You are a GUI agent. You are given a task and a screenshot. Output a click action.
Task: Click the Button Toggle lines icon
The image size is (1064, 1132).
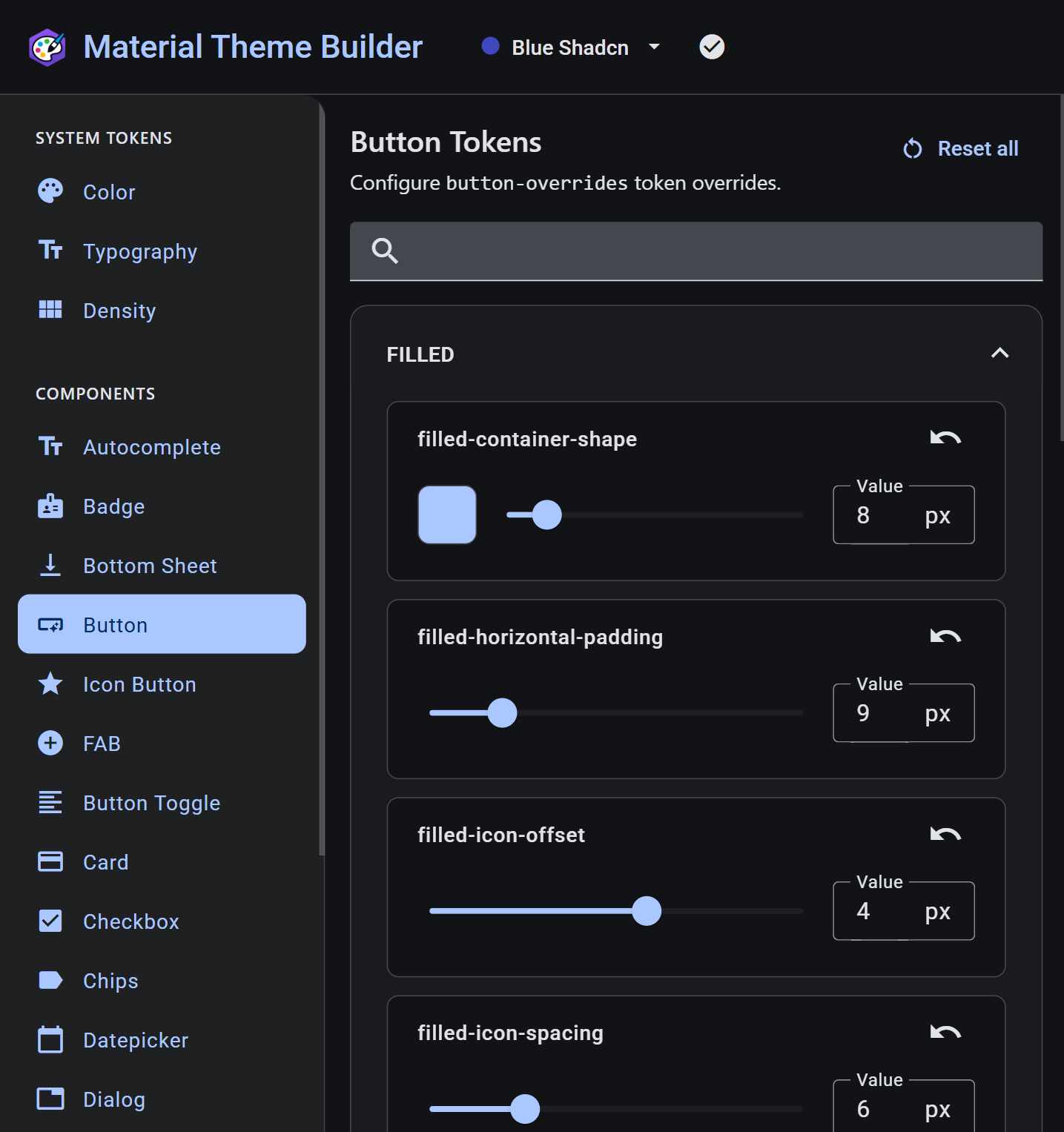point(50,802)
